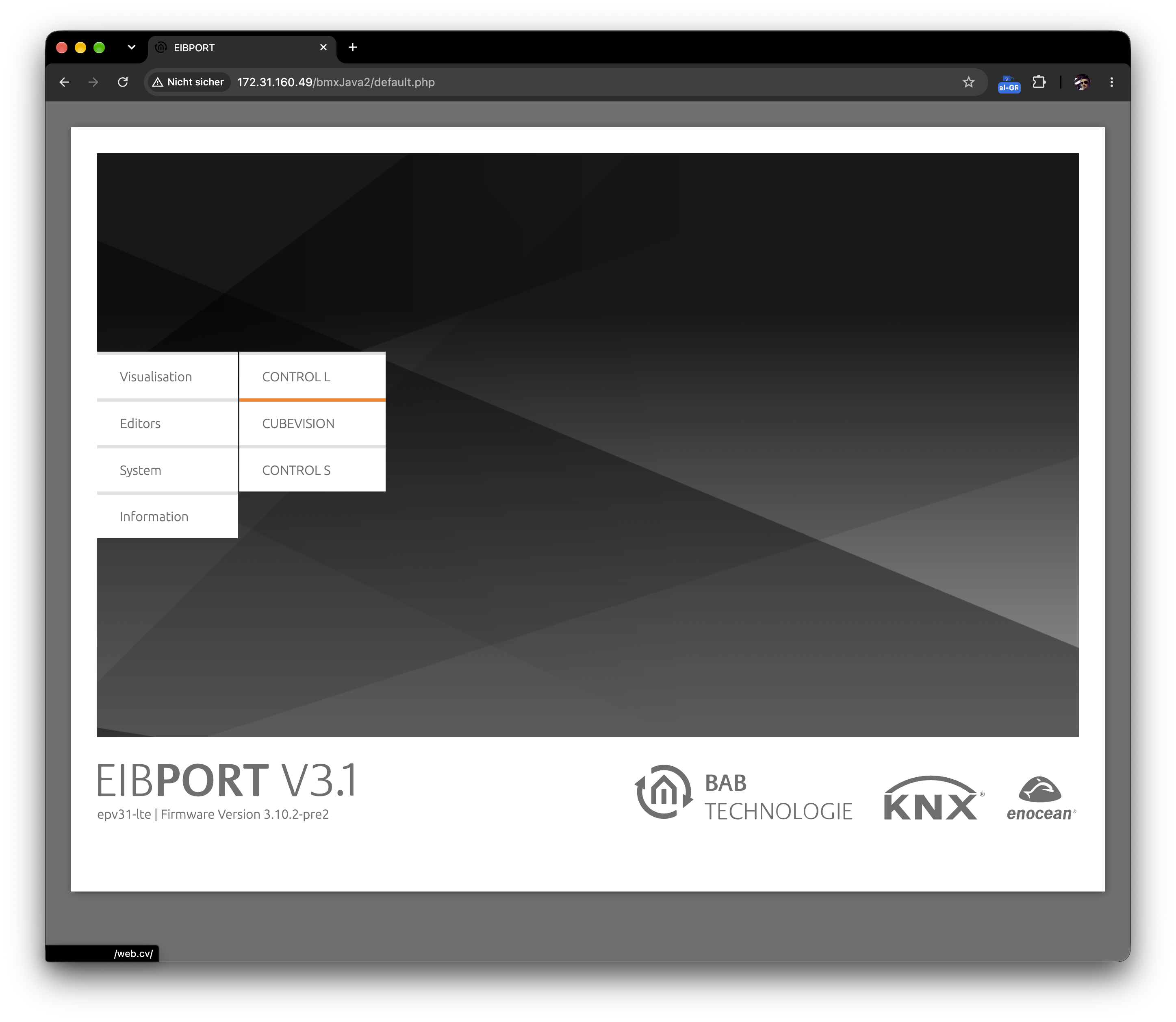Click the Firmware Version 3.10.2-pre2 text
Image resolution: width=1176 pixels, height=1022 pixels.
(245, 814)
